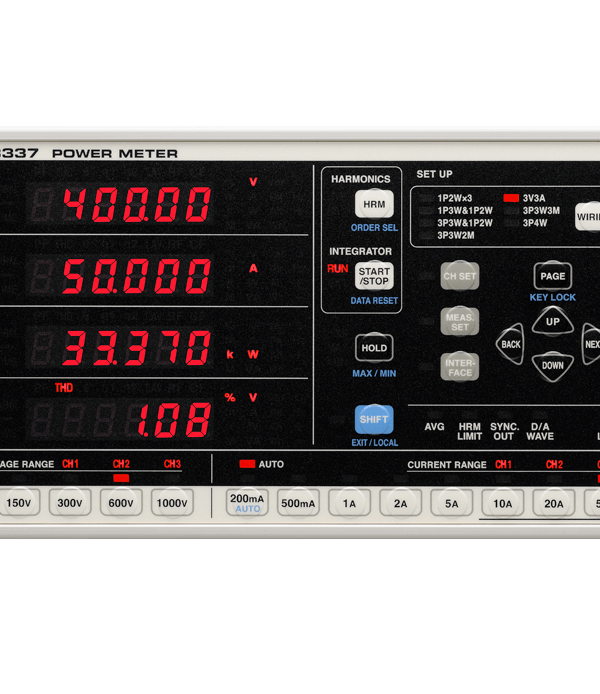Click the CH3 voltage range label
600x694 pixels.
coord(173,464)
